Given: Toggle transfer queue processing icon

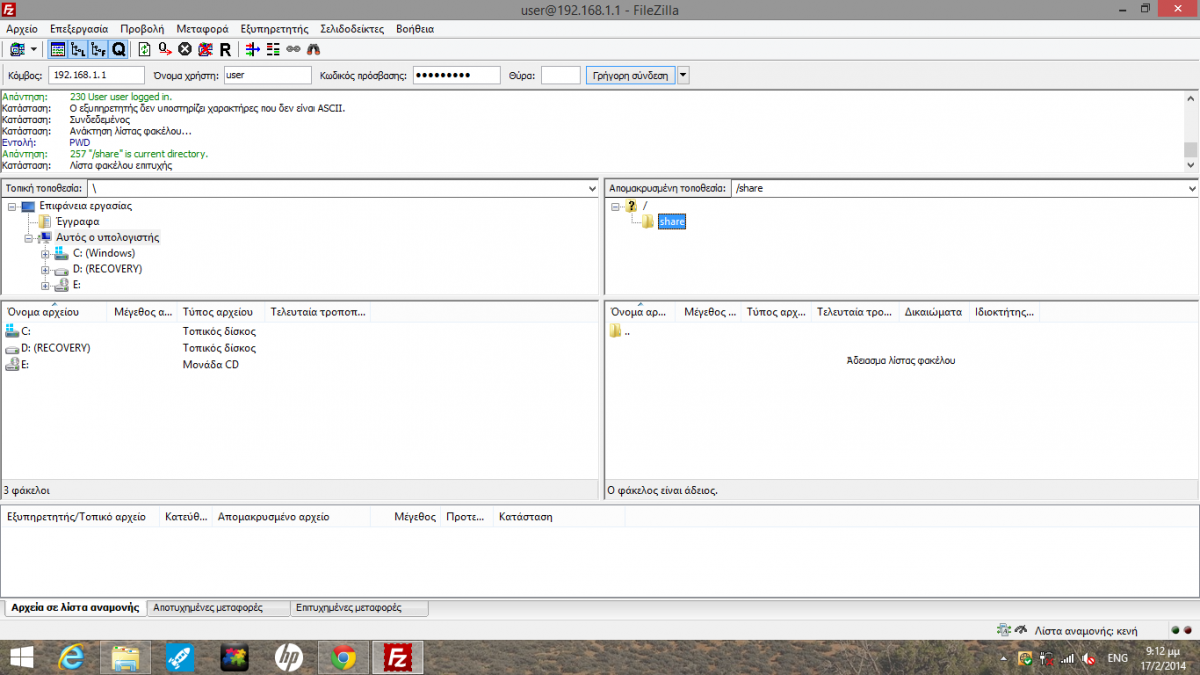Looking at the screenshot, I should point(165,49).
